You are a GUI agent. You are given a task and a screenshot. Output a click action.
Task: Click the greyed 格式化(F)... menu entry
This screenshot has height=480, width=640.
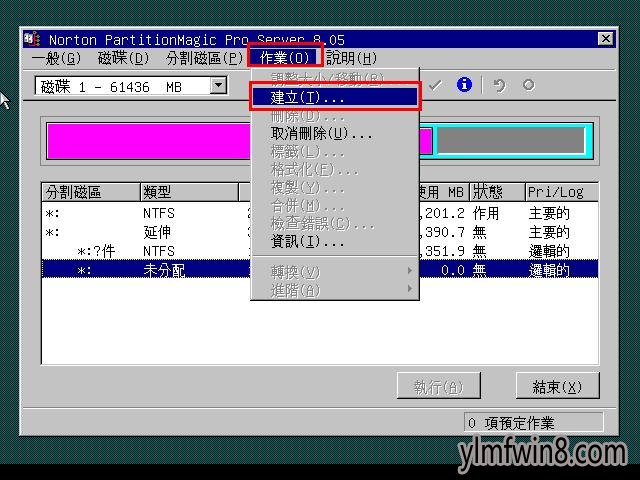pos(335,169)
